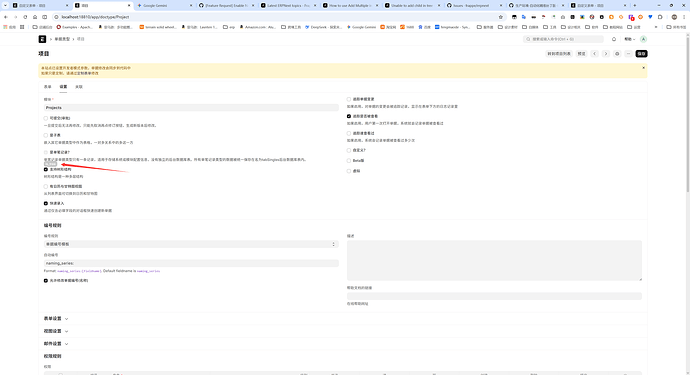Open the Chrome three-dot menu
Image resolution: width=690 pixels, height=375 pixels.
[684, 17]
